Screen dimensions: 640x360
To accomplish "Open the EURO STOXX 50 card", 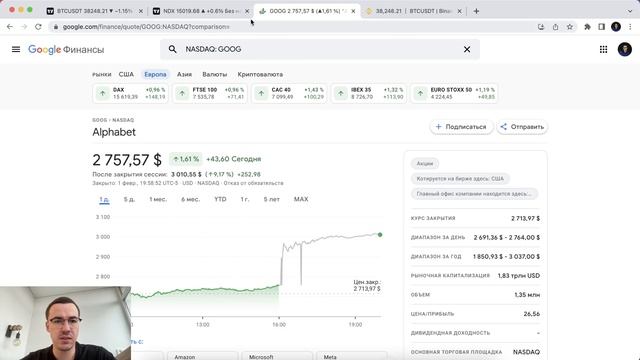I will [x=454, y=93].
